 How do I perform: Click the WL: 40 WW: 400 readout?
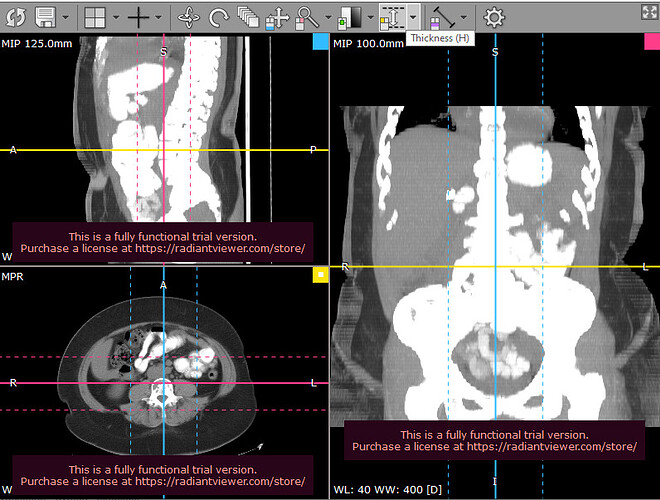(x=388, y=490)
